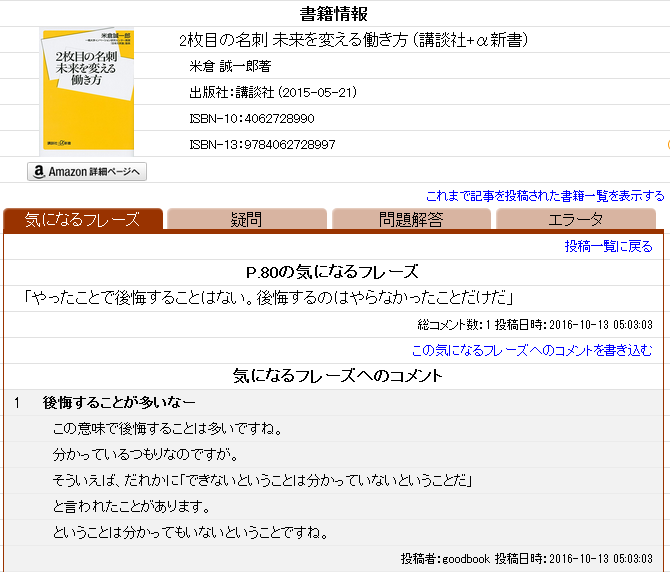Select publisher line 出版社:講談社 (2015-05-21)
Image resolution: width=670 pixels, height=572 pixels.
(x=273, y=92)
